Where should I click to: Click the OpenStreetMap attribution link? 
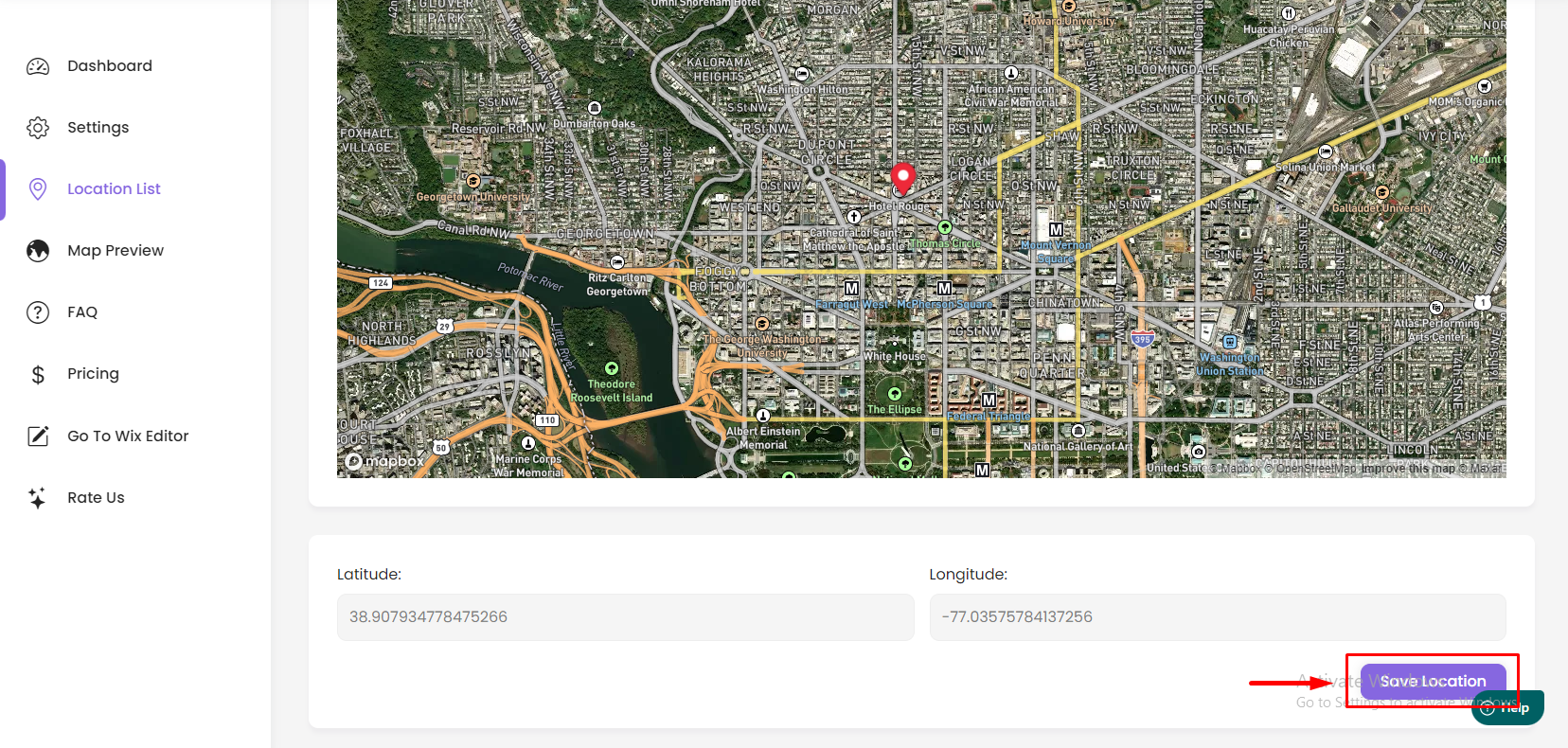[x=1310, y=469]
